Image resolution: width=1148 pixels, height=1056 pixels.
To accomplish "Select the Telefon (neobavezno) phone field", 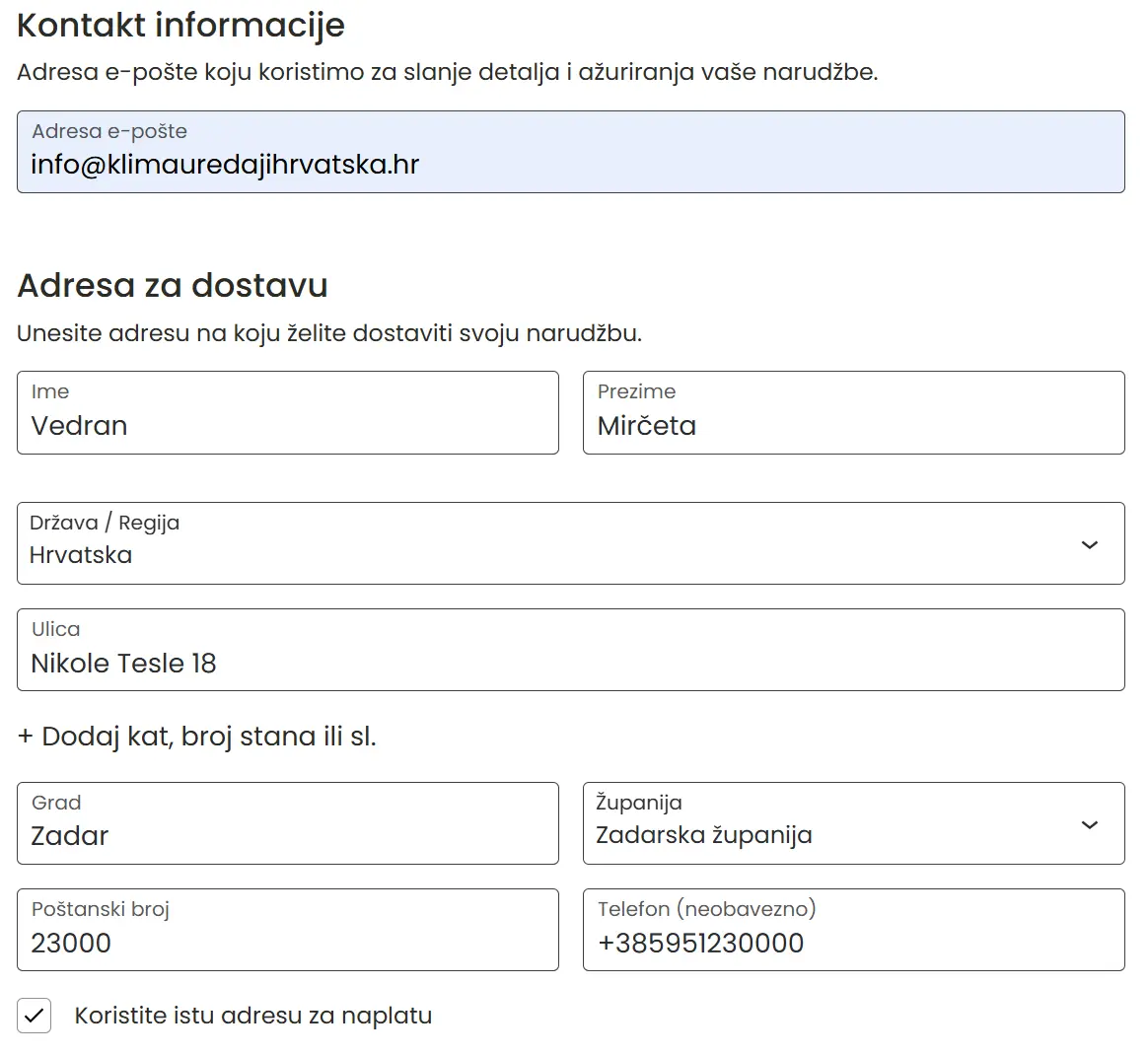I will click(854, 930).
